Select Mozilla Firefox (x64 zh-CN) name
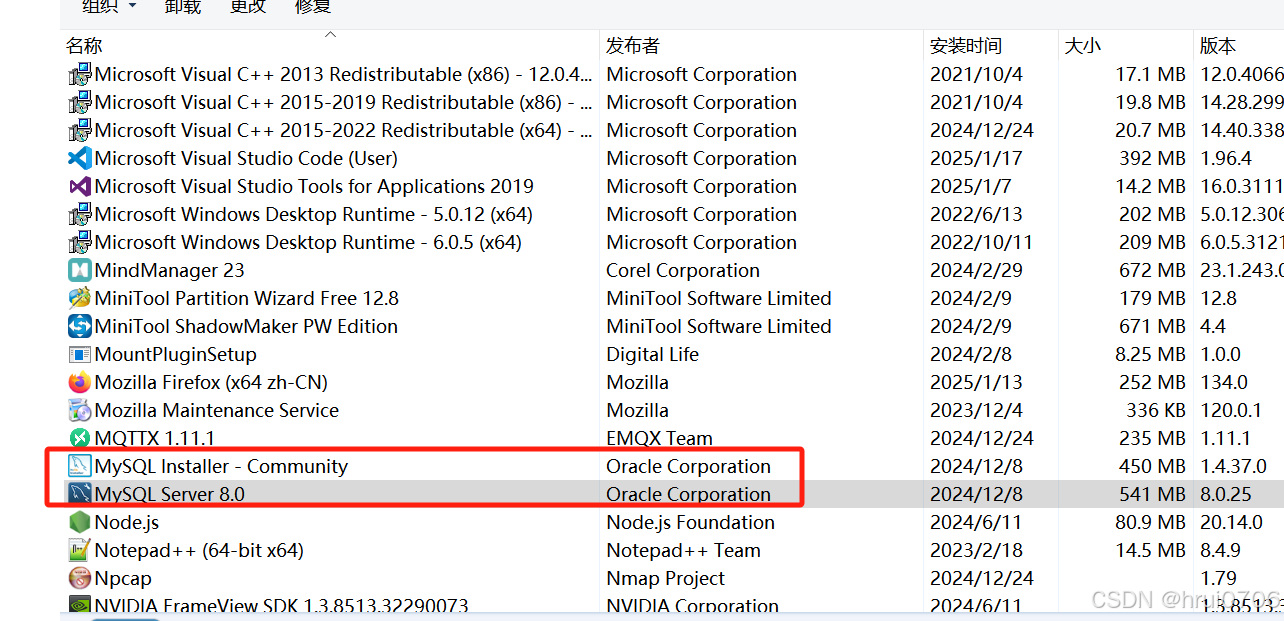1284x621 pixels. click(211, 382)
